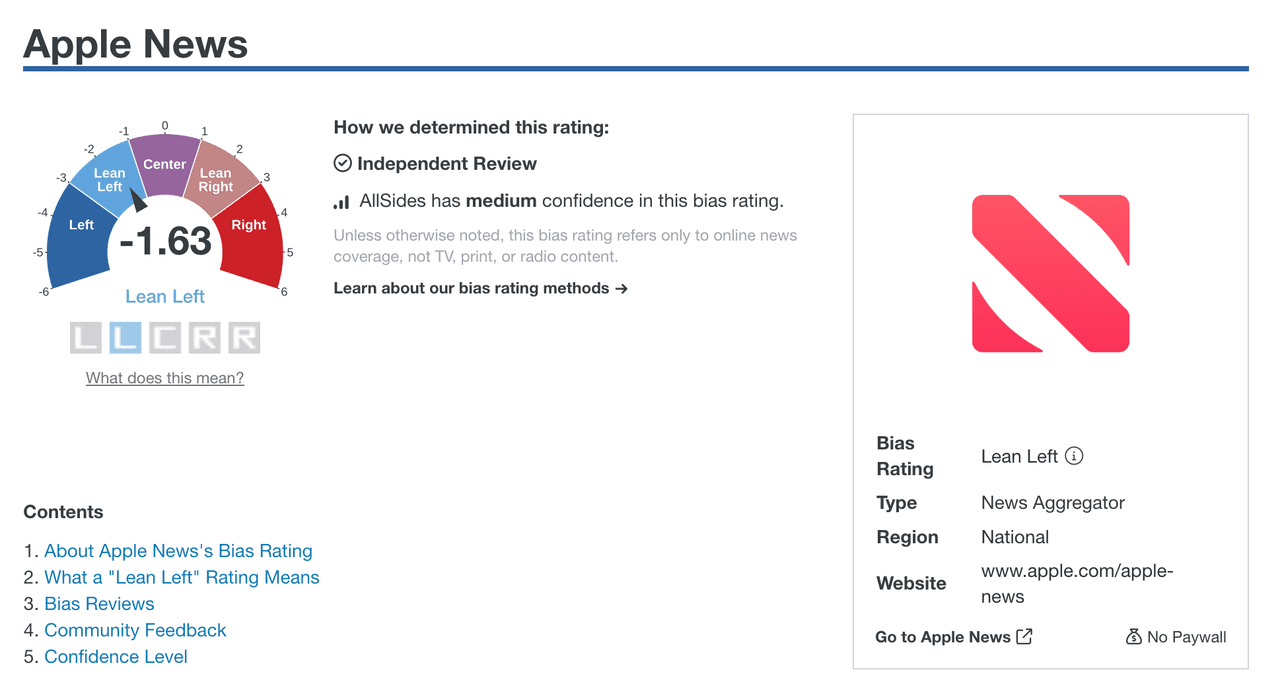The height and width of the screenshot is (686, 1280).
Task: Open the "What does this mean?" link
Action: (x=165, y=378)
